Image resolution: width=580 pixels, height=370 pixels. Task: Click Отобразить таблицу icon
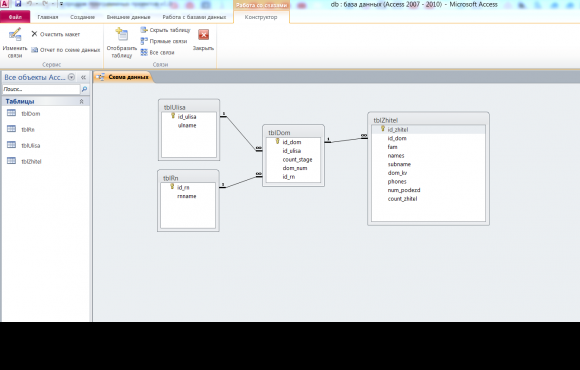click(122, 34)
